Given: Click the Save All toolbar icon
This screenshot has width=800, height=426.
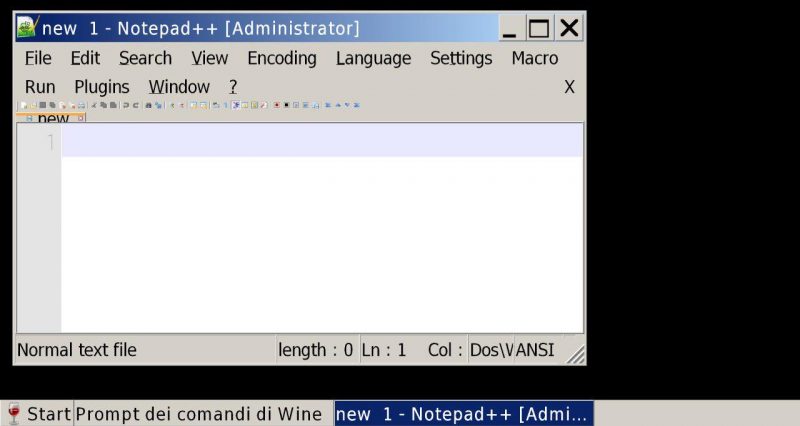Looking at the screenshot, I should pos(53,105).
